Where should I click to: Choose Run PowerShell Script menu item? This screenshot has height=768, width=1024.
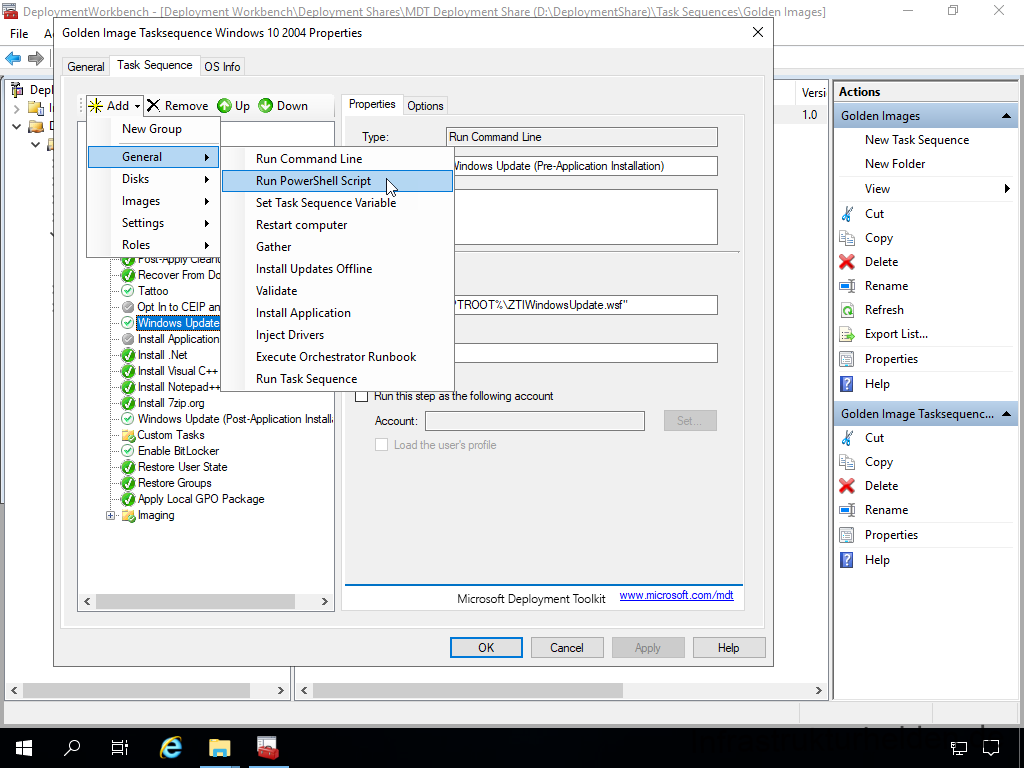tap(337, 181)
